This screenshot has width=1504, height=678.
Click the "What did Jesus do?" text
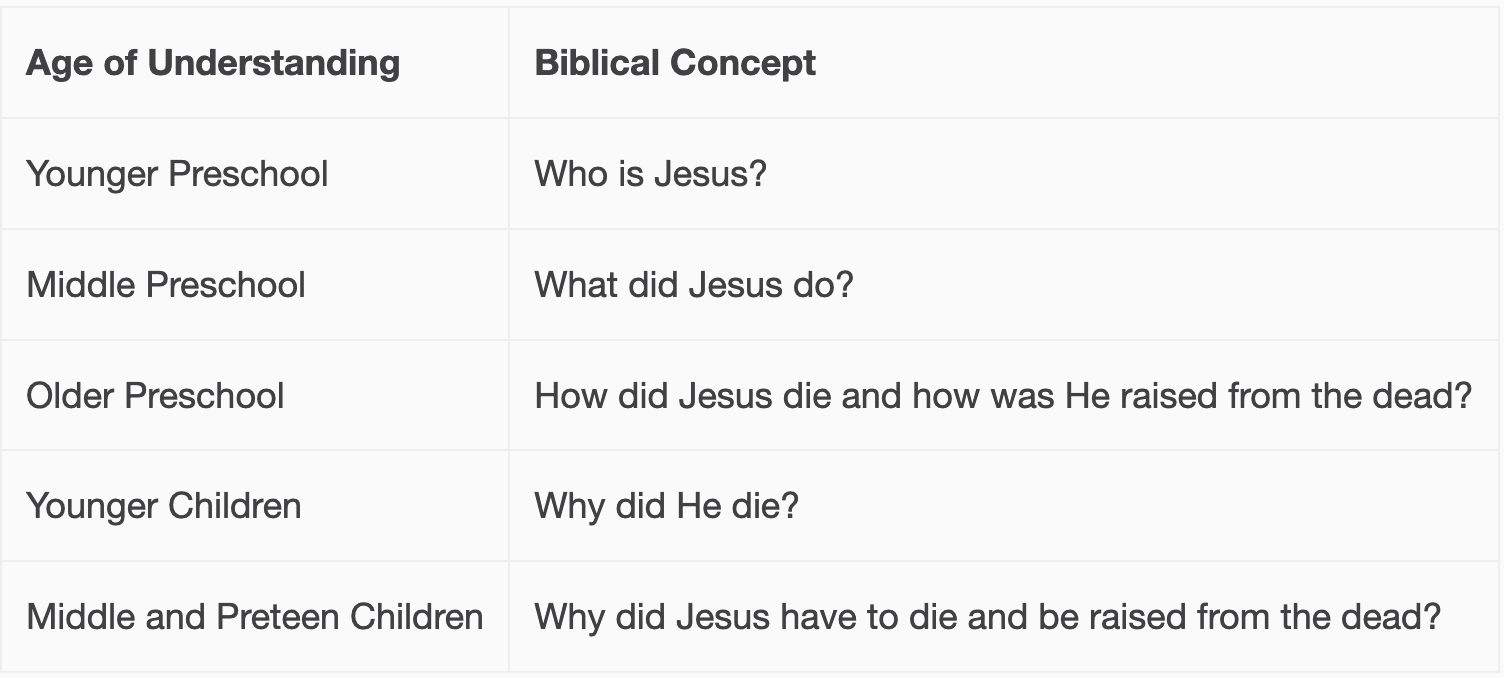click(694, 285)
